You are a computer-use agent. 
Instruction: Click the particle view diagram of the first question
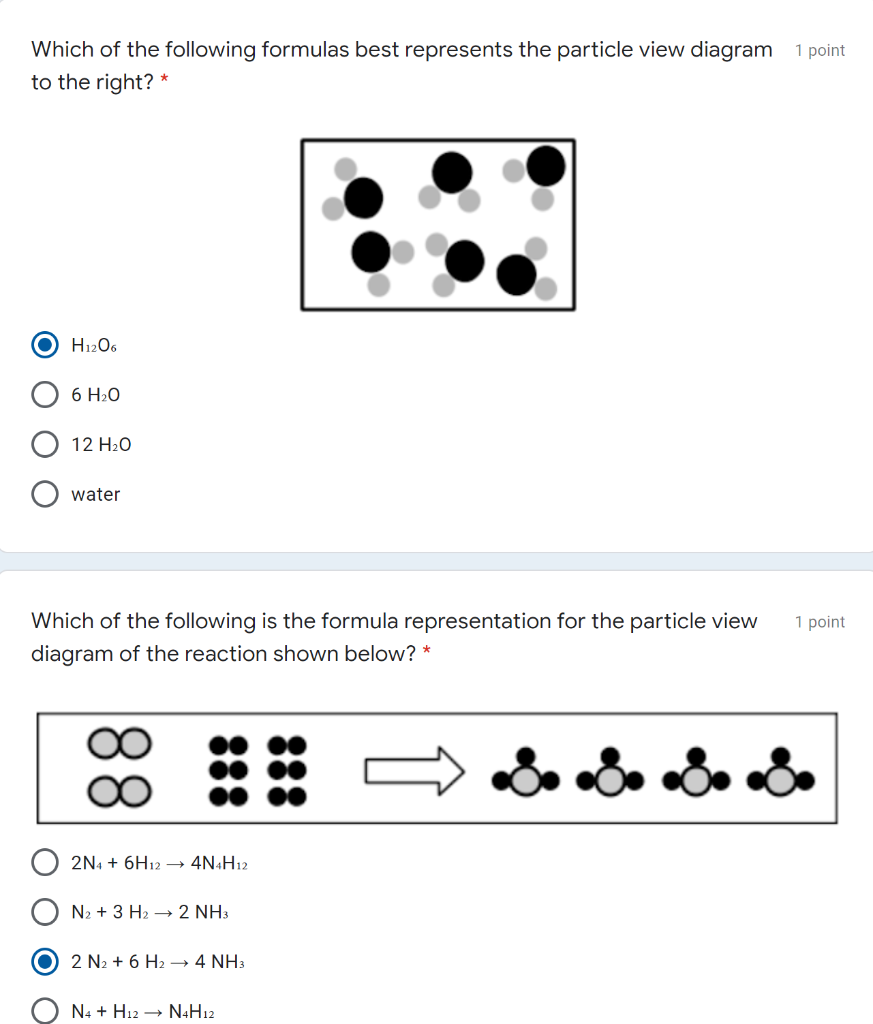(438, 224)
